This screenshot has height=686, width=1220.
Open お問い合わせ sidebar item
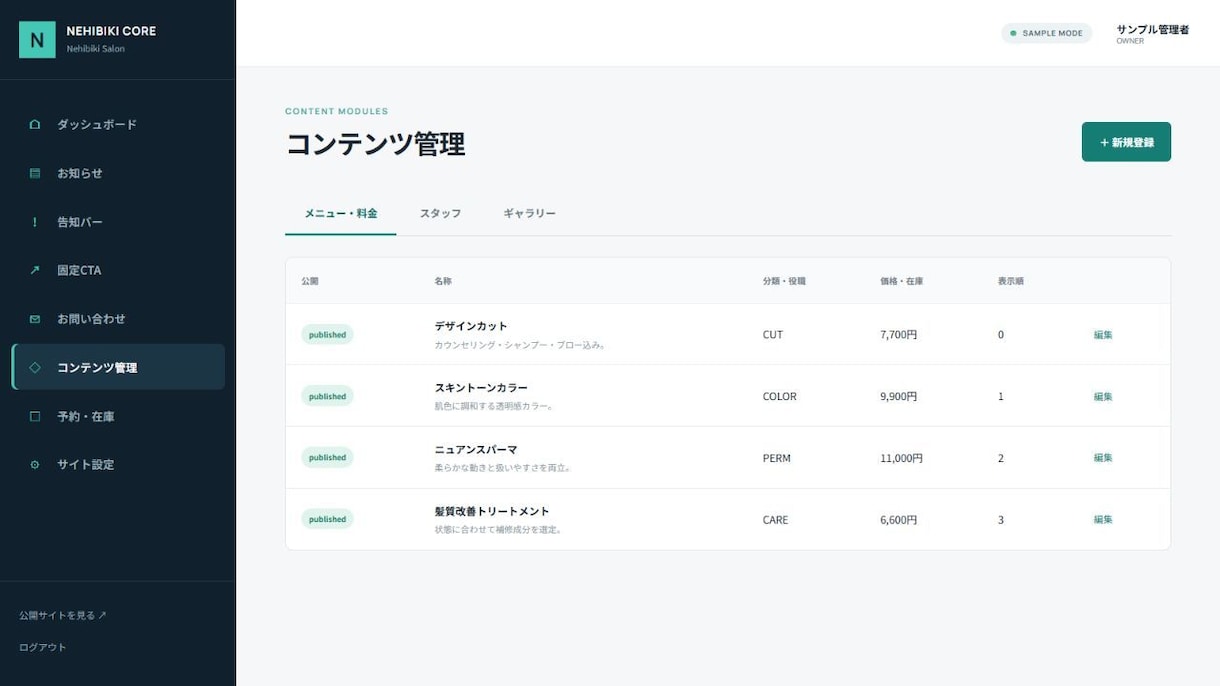[118, 319]
